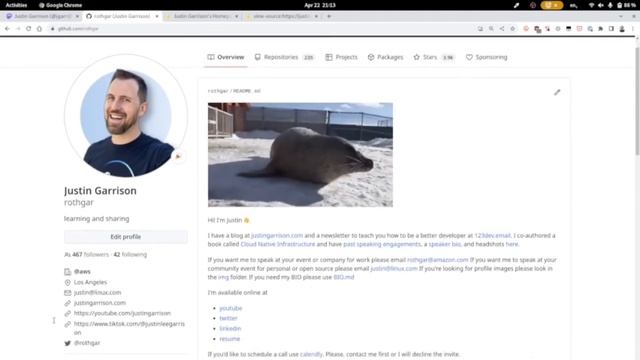Open the 123dev.email newsletter link
This screenshot has width=640, height=360.
tap(492, 236)
